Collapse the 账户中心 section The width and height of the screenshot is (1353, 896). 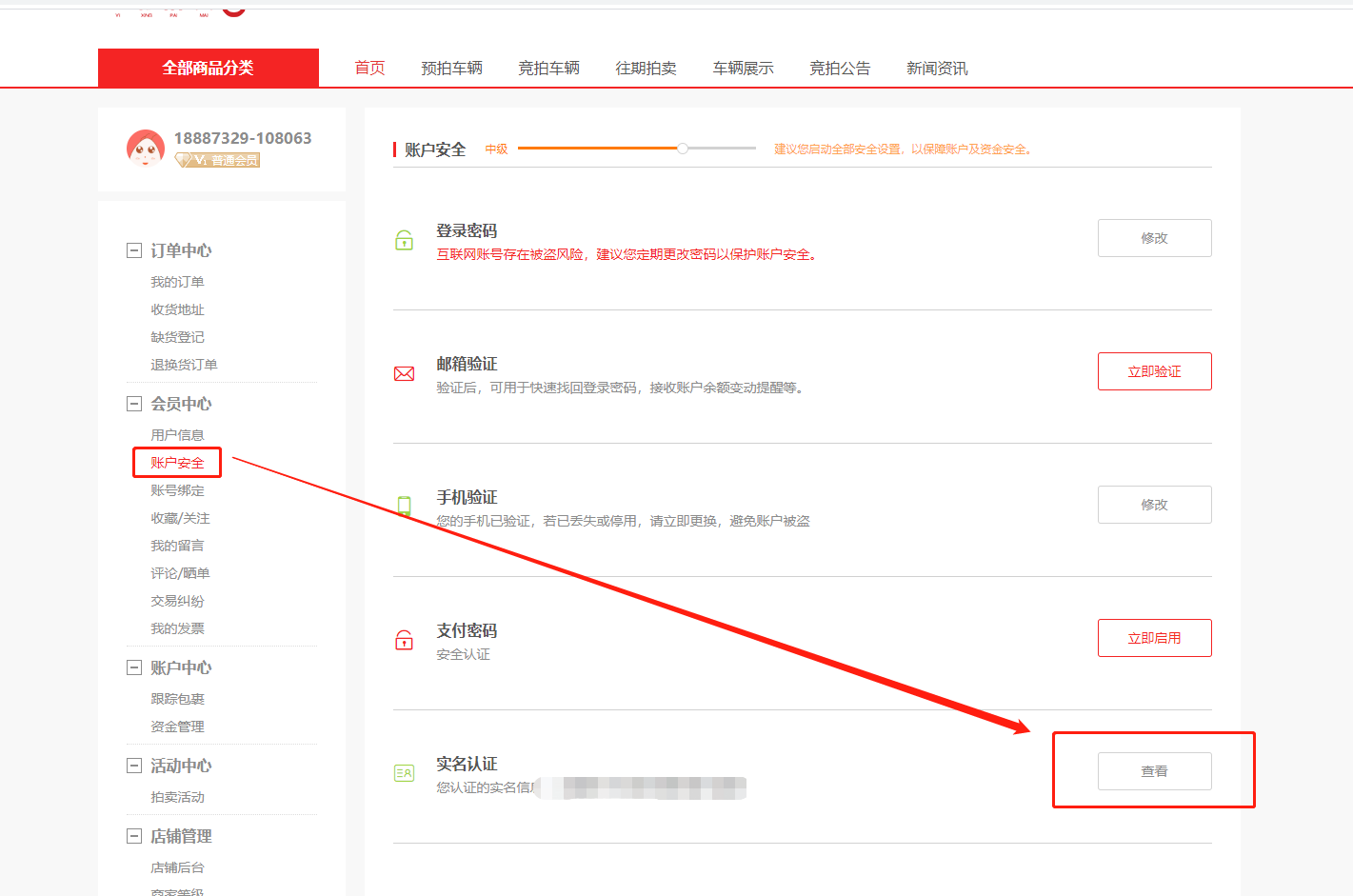coord(134,667)
